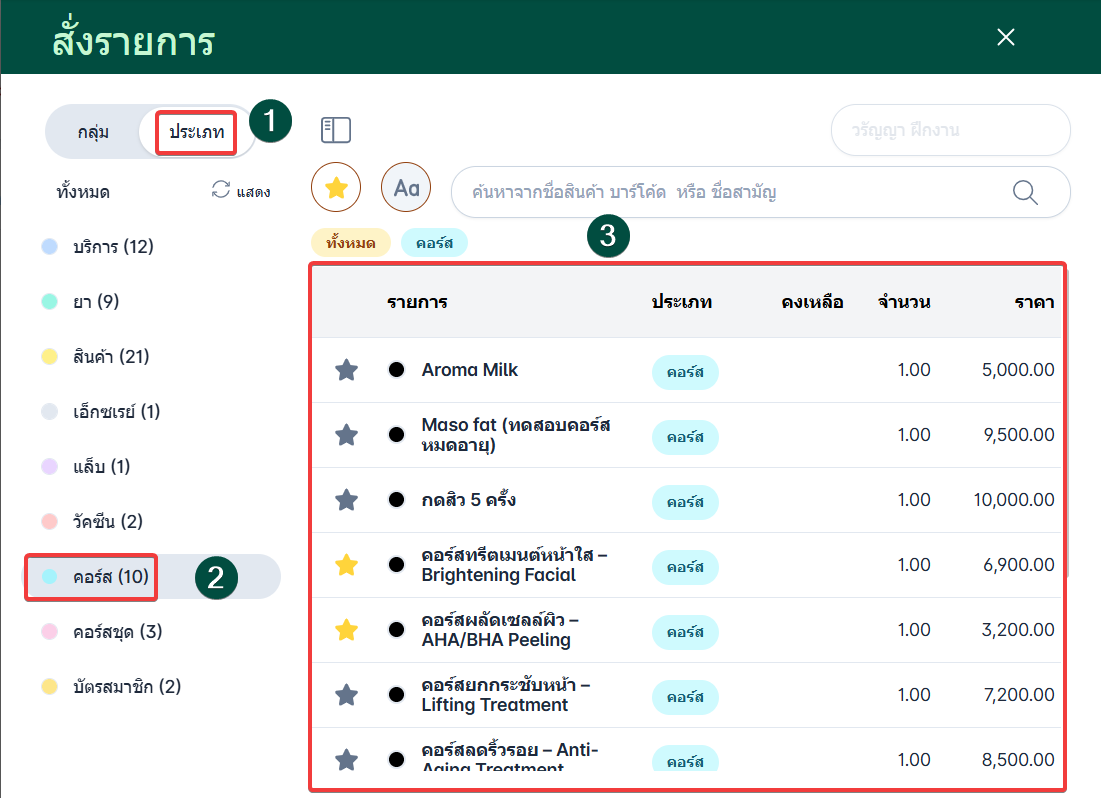Click the favorites star filter button
Screen dimensions: 1101x798
(x=336, y=188)
